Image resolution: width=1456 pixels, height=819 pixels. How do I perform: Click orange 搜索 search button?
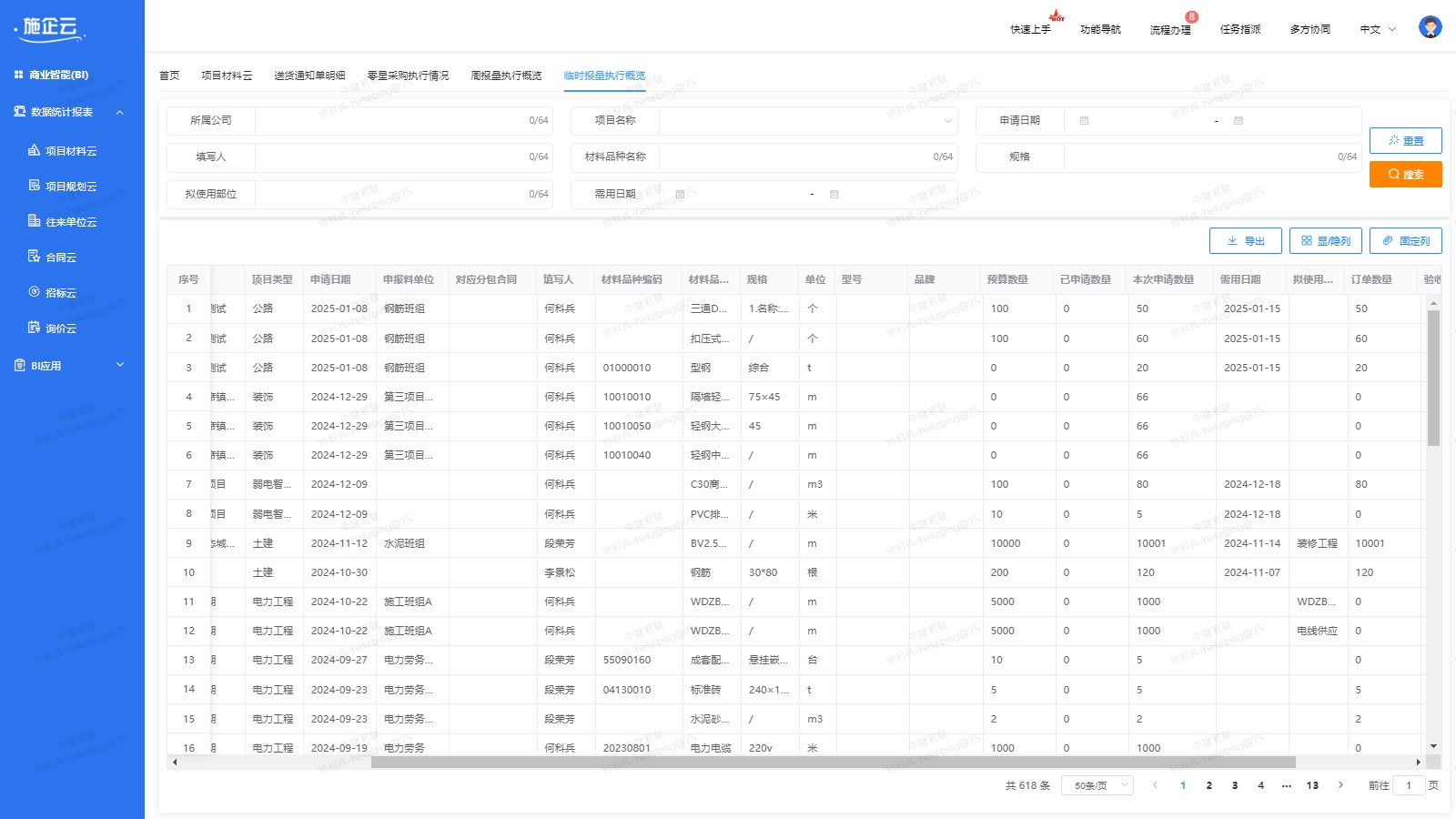click(x=1405, y=174)
